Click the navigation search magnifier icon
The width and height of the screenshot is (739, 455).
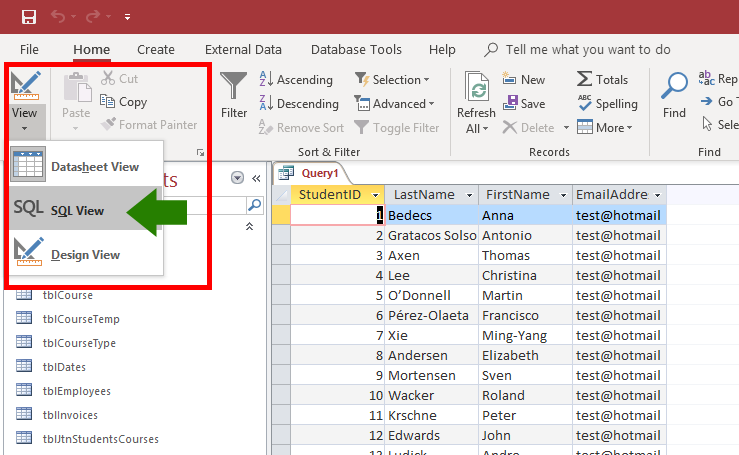tap(255, 205)
